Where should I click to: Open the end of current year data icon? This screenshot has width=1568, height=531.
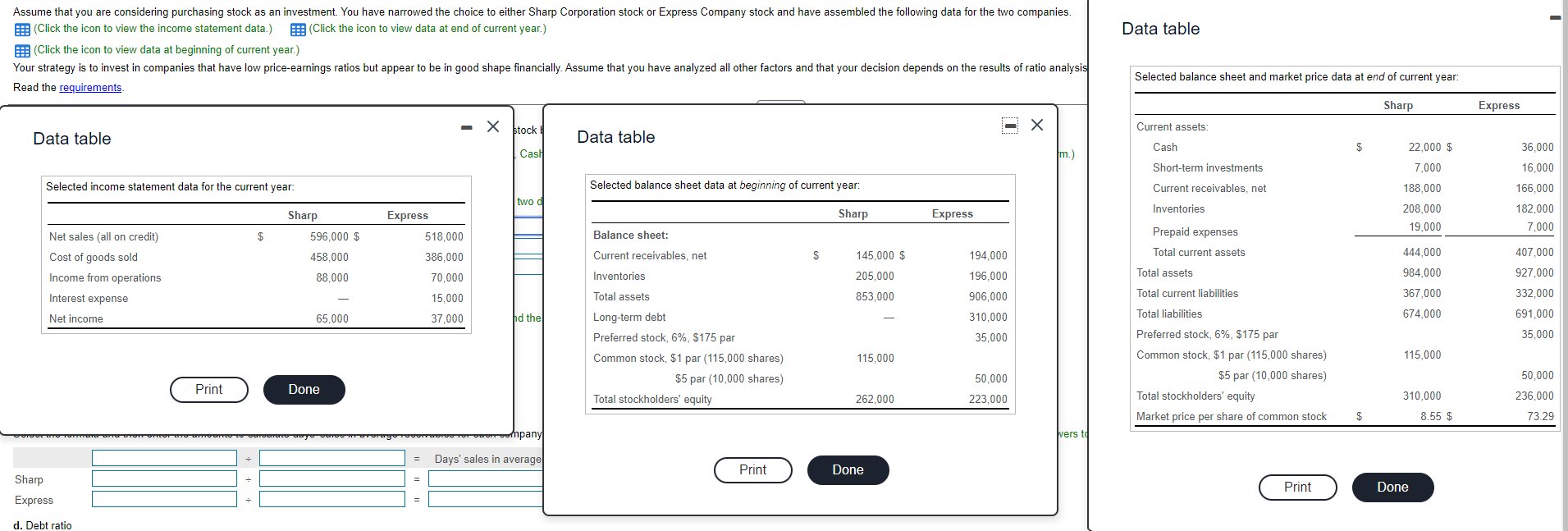[x=298, y=30]
